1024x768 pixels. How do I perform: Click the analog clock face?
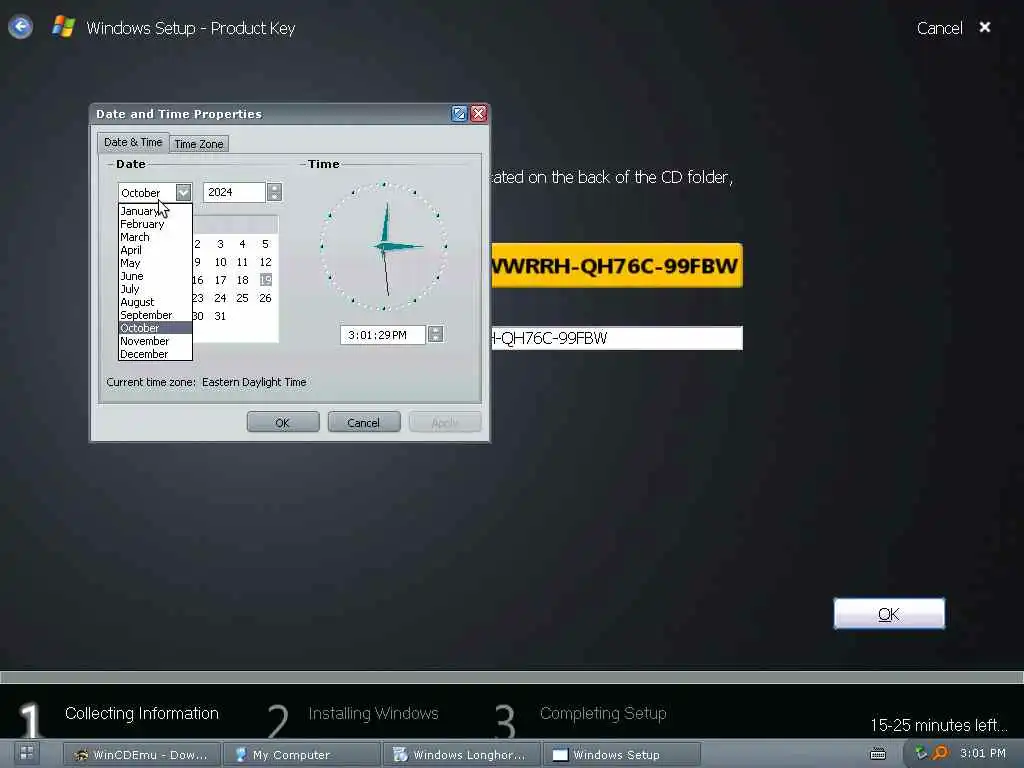coord(384,246)
